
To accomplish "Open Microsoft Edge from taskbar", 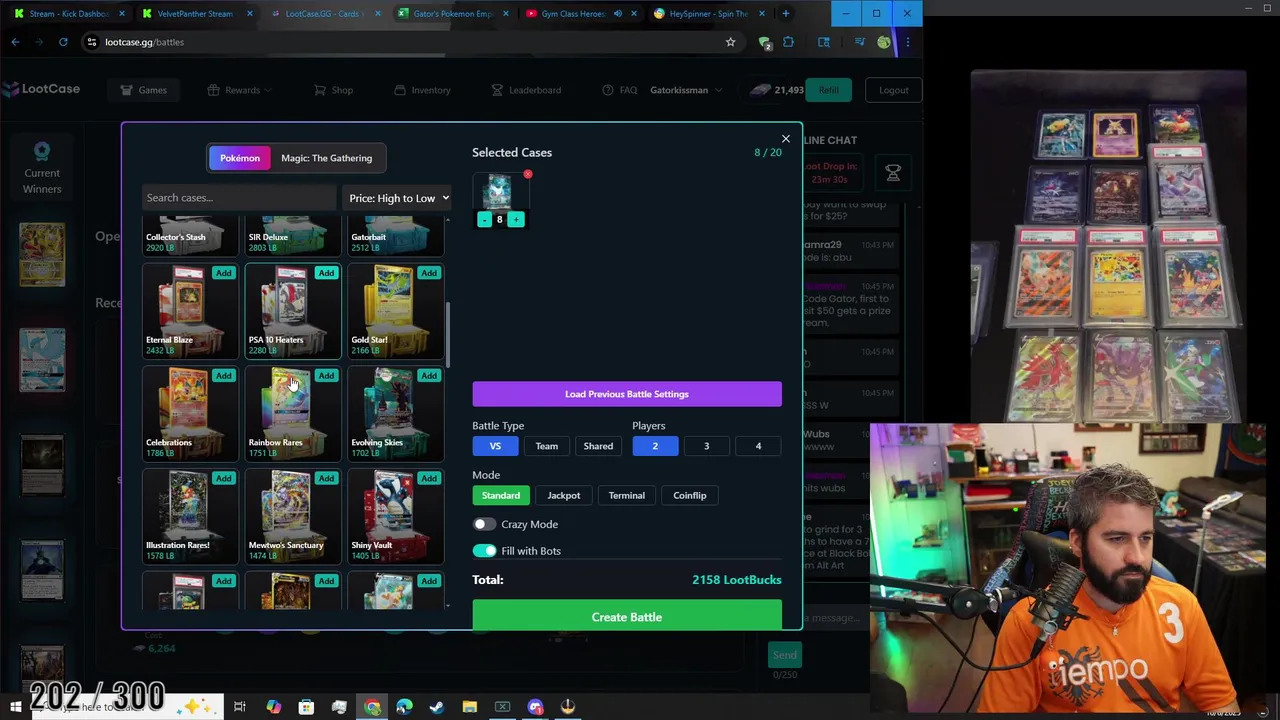I will coord(404,707).
